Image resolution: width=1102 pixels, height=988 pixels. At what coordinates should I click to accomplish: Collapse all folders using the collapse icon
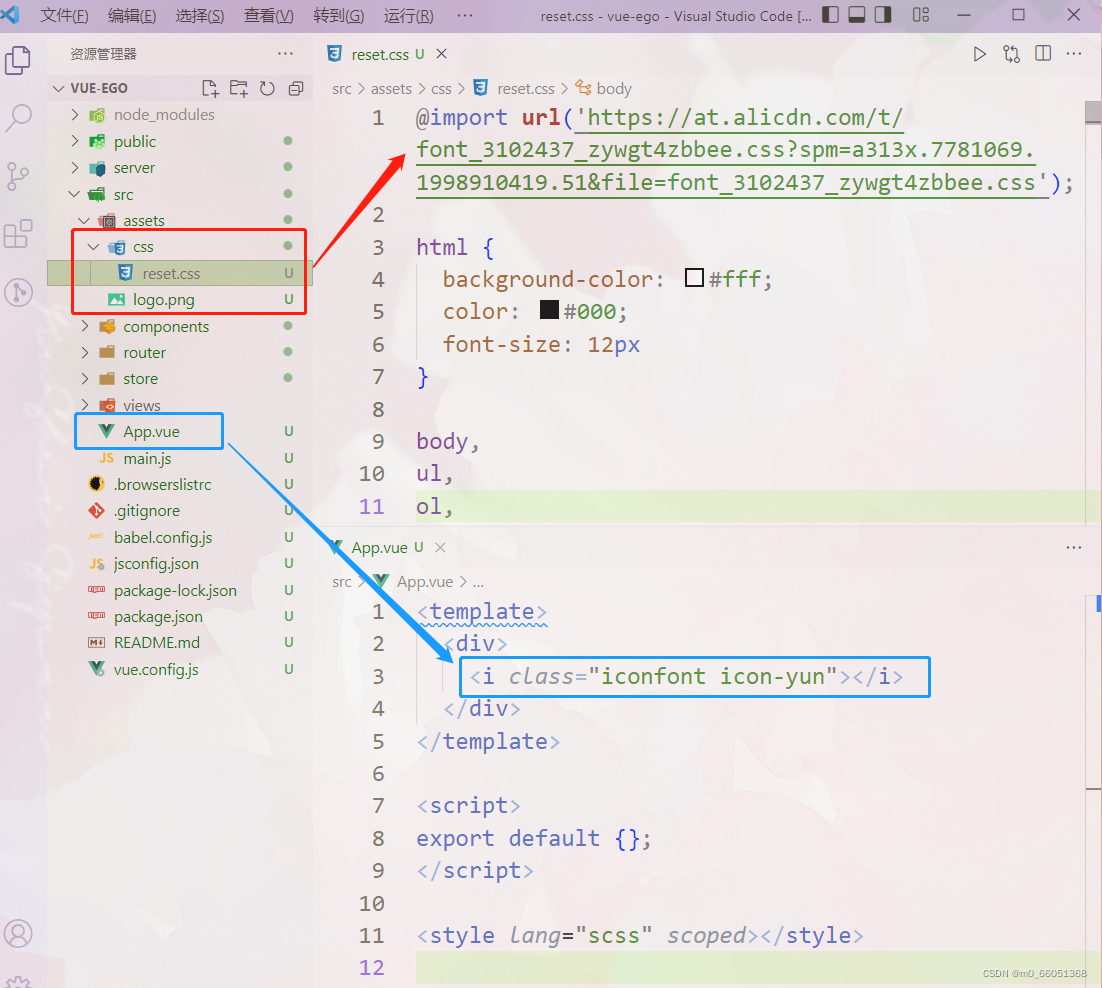pyautogui.click(x=294, y=88)
